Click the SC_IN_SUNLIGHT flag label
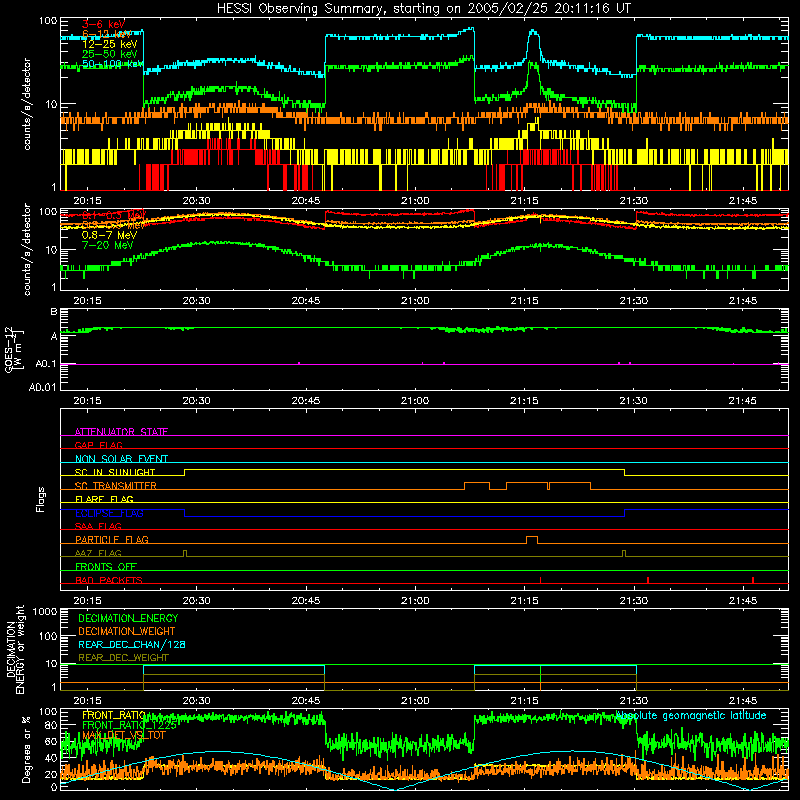The height and width of the screenshot is (800, 800). pos(115,472)
